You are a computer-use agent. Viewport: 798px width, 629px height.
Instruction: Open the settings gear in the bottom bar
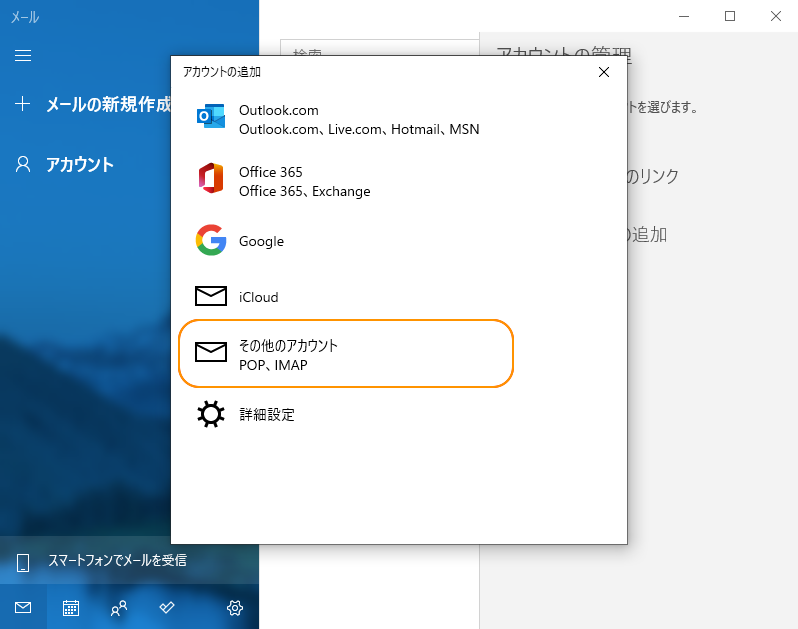[x=235, y=608]
